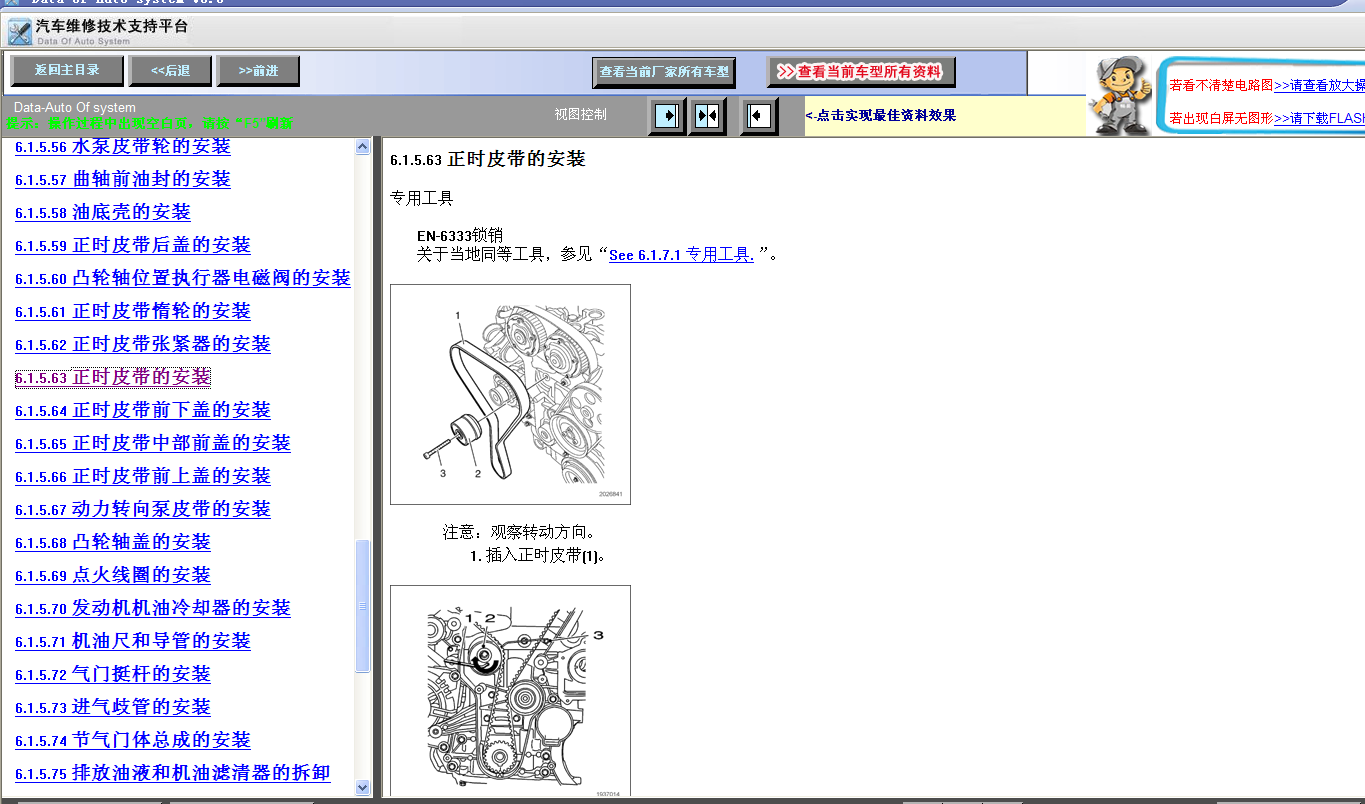Click the sidebar scrollbar down arrow
1365x804 pixels.
(363, 787)
